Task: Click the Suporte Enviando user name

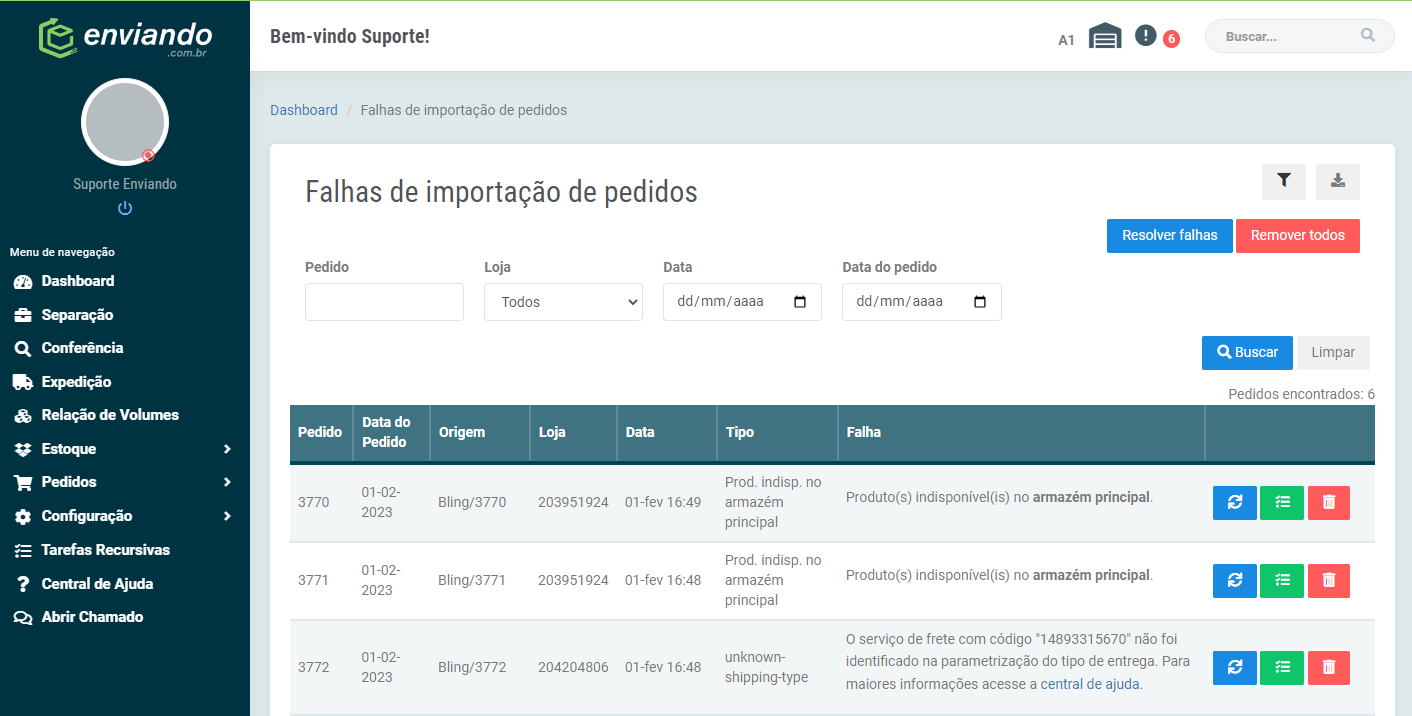Action: [x=125, y=184]
